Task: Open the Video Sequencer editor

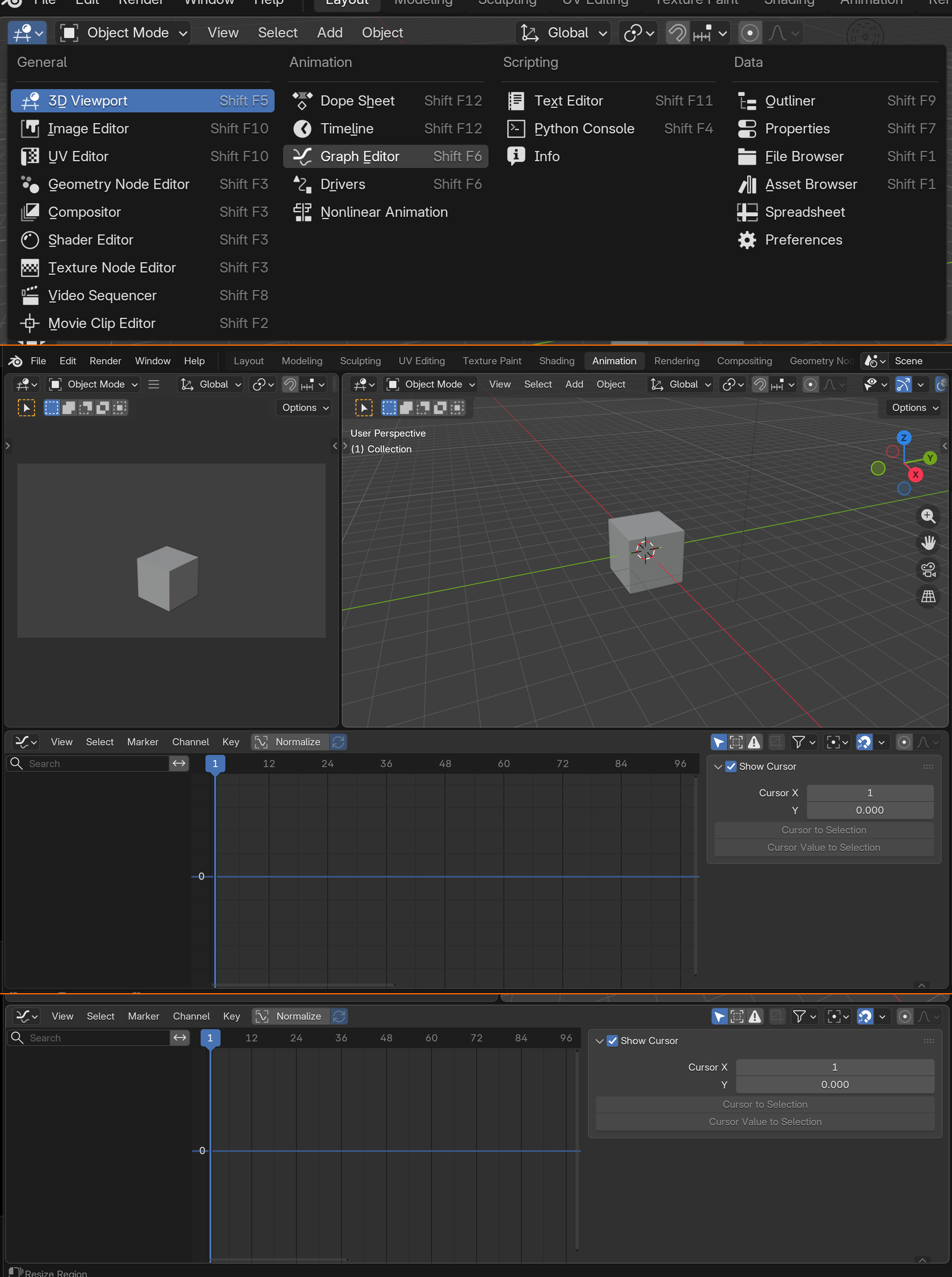Action: (x=142, y=296)
